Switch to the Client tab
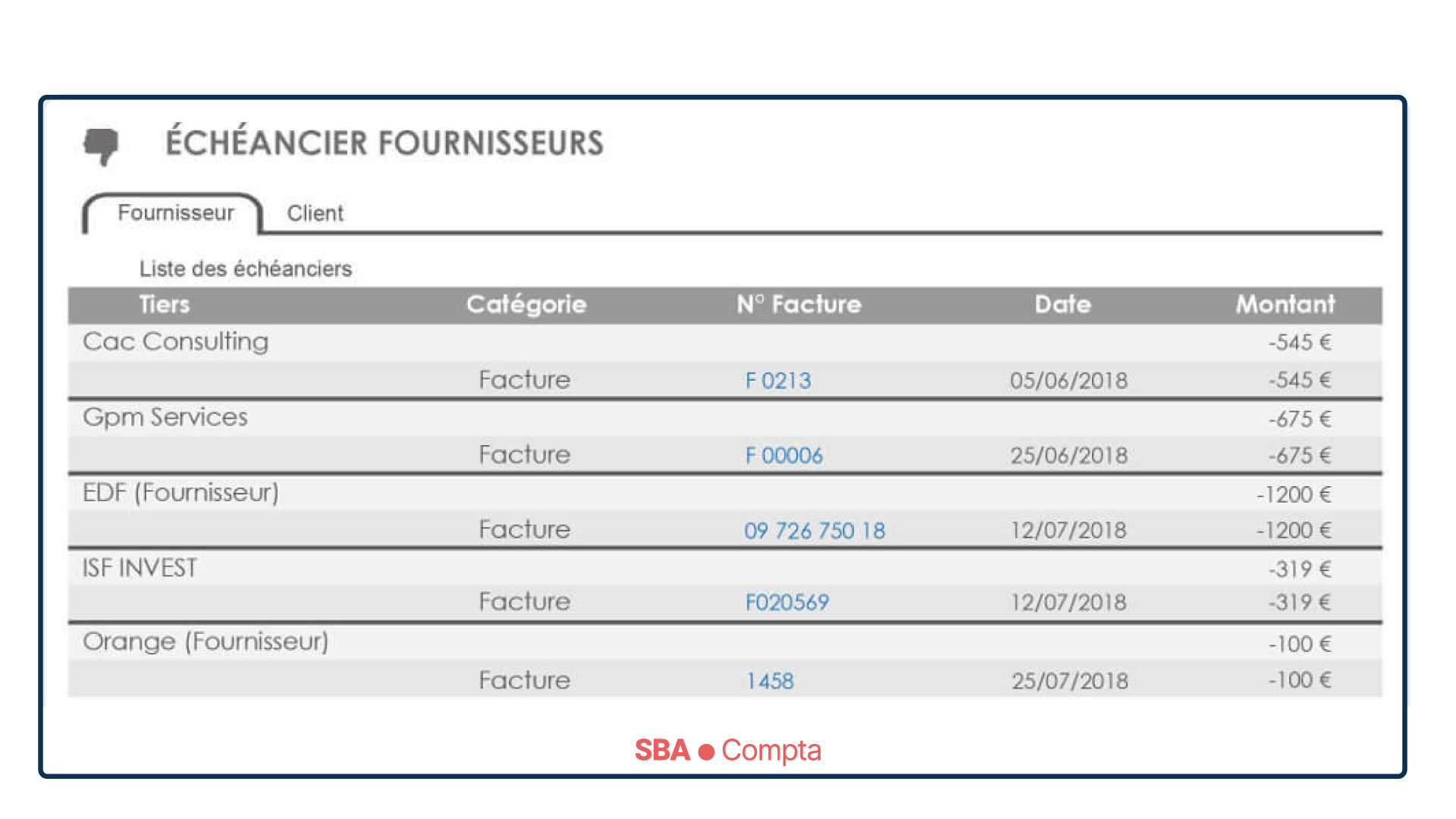 click(315, 213)
